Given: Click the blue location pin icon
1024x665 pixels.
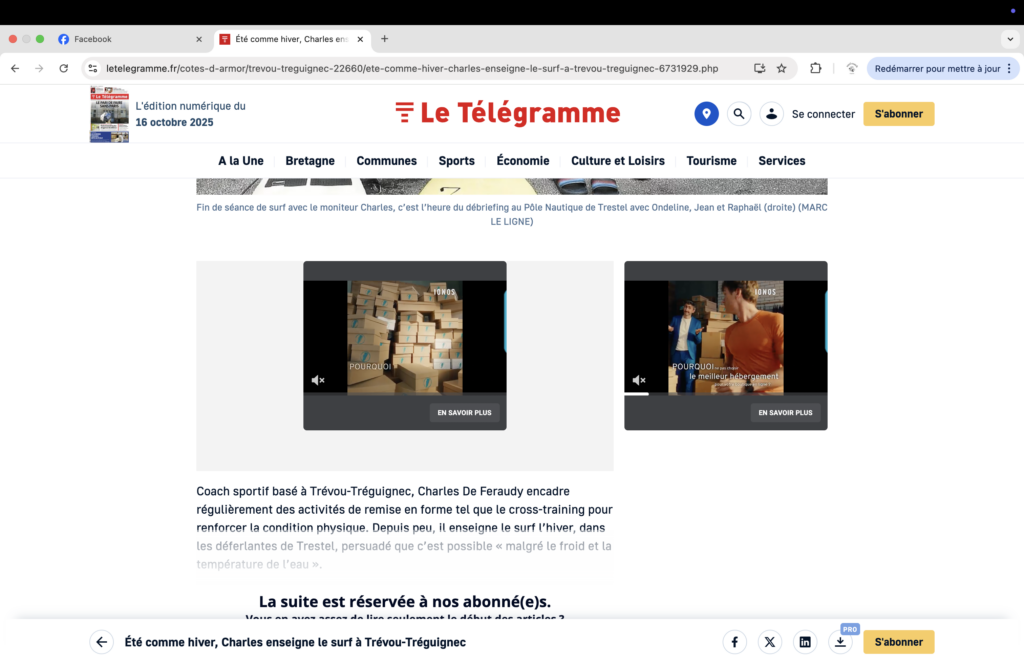Looking at the screenshot, I should pyautogui.click(x=706, y=114).
